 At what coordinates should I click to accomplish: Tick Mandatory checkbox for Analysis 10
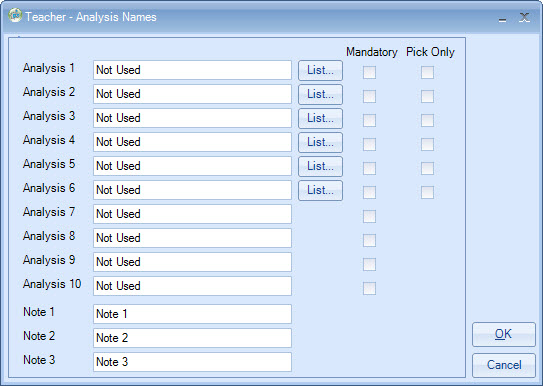pos(369,288)
